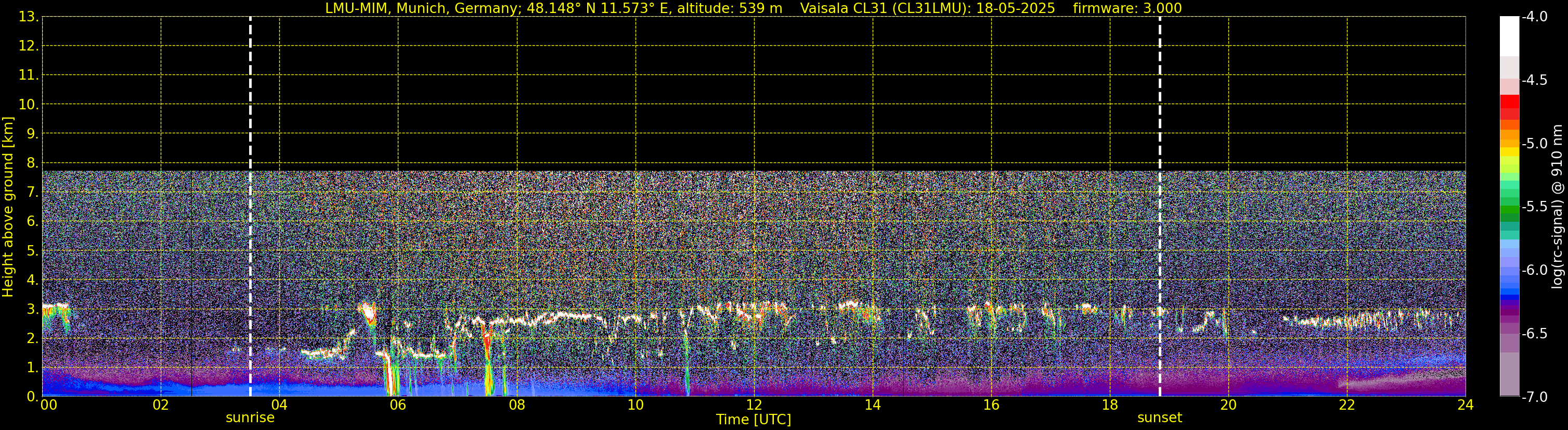Click the log(rc-signal) @ 910 nm label

click(1557, 207)
